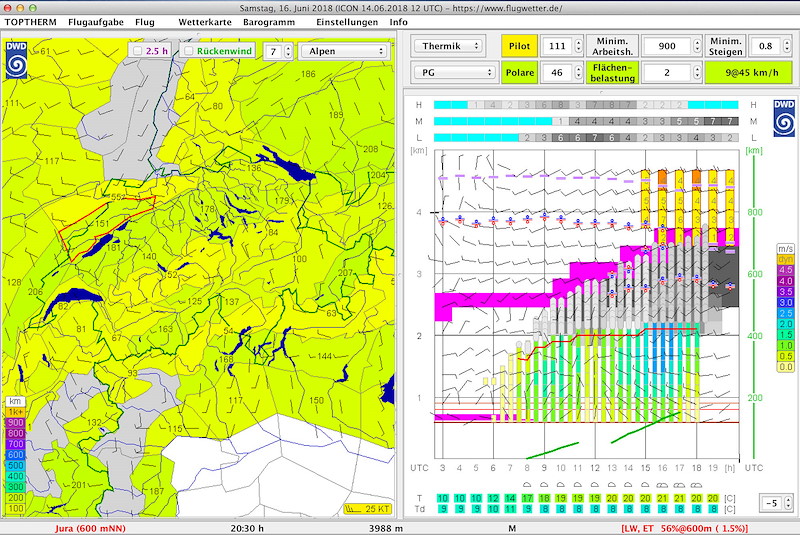Click the DWD logo on the map
Image resolution: width=800 pixels, height=535 pixels.
[x=16, y=60]
